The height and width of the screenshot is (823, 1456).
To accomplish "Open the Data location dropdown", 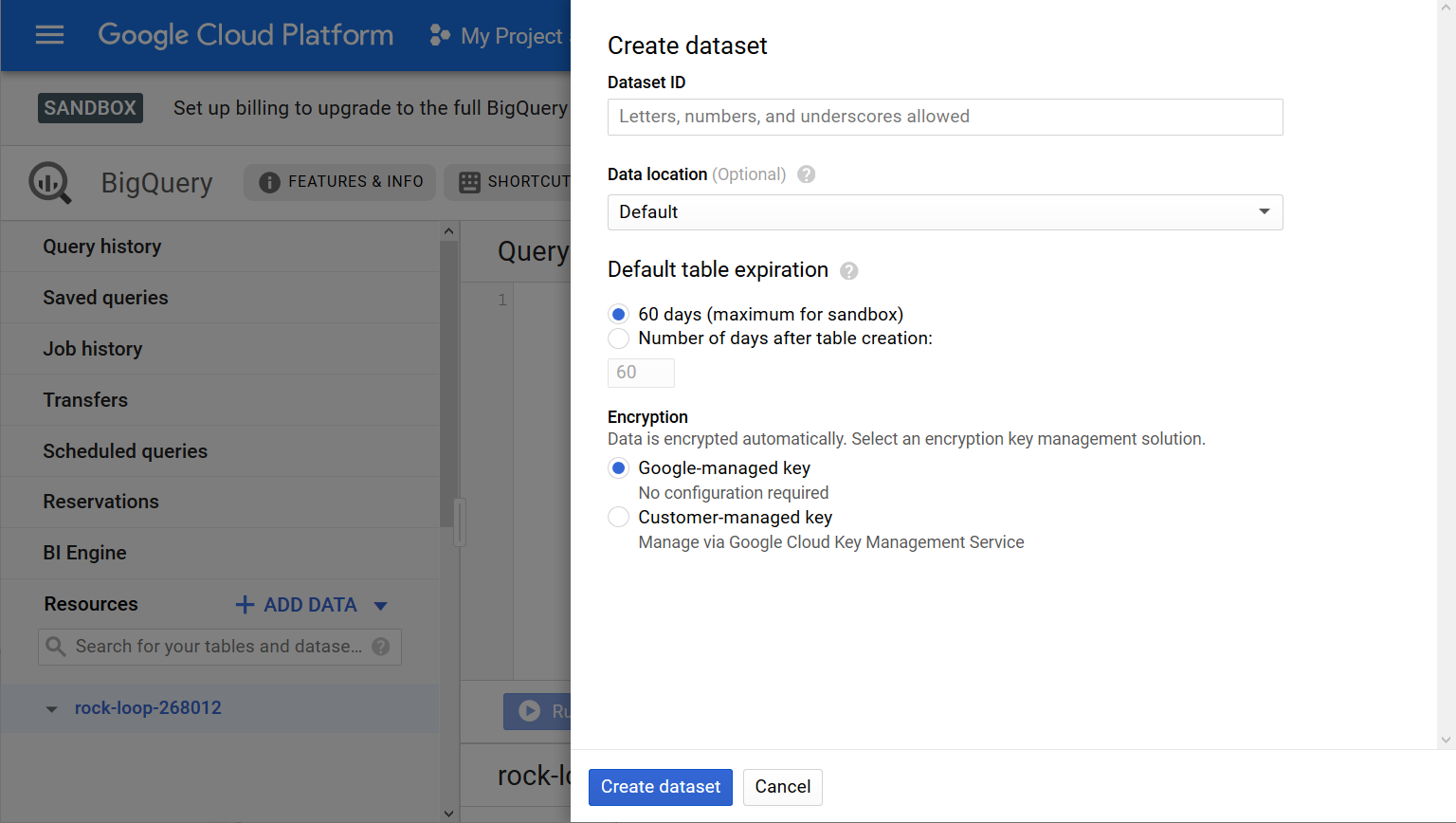I will (945, 212).
